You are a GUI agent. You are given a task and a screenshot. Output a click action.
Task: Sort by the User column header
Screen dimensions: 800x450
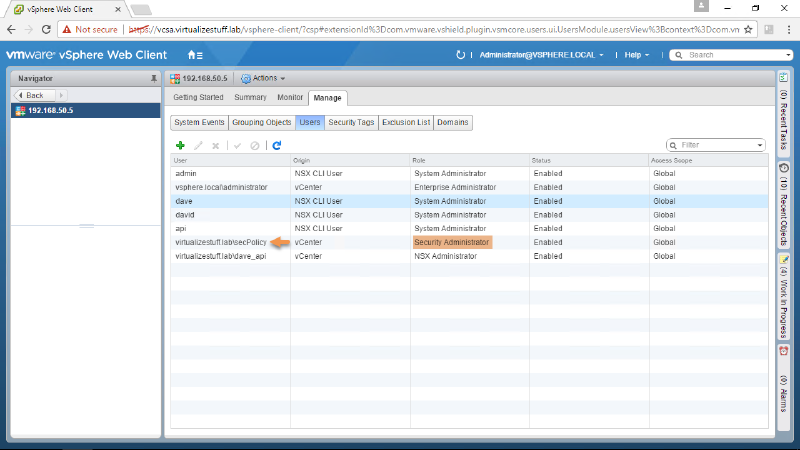230,160
